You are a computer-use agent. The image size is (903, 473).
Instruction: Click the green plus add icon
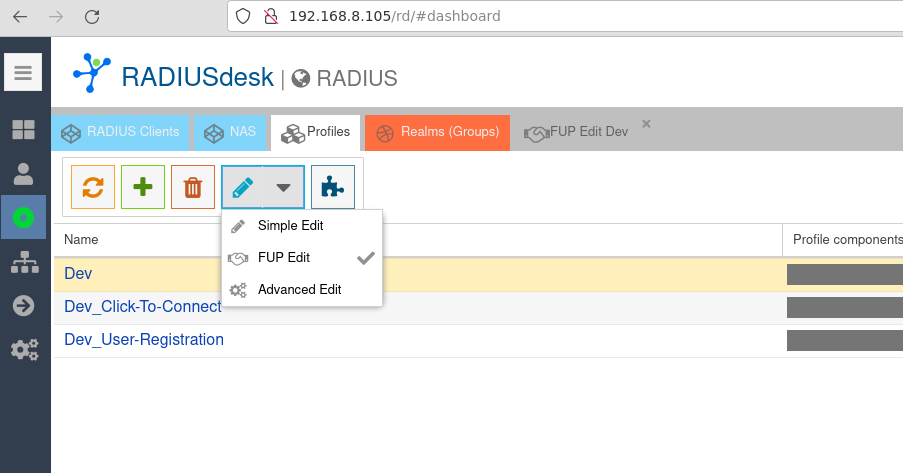[143, 187]
